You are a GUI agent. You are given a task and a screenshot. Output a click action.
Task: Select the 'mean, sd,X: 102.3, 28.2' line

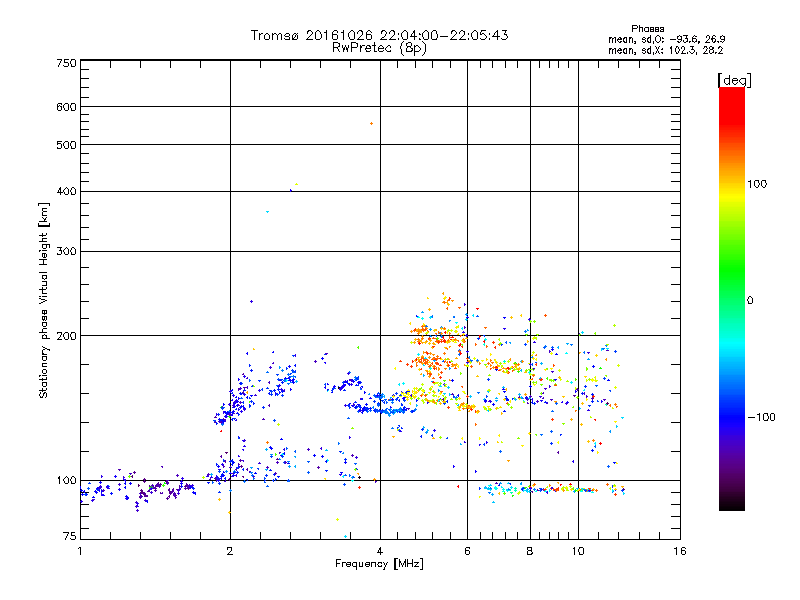665,51
